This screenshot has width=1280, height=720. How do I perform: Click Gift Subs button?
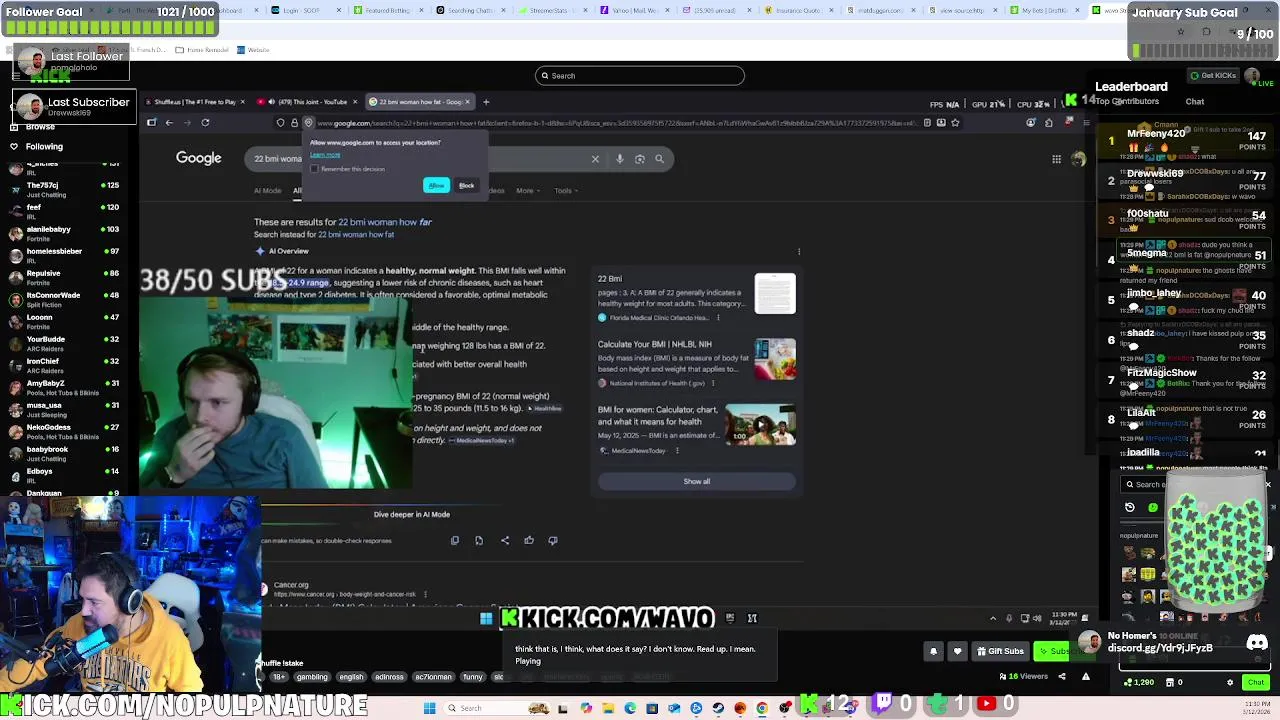(999, 651)
